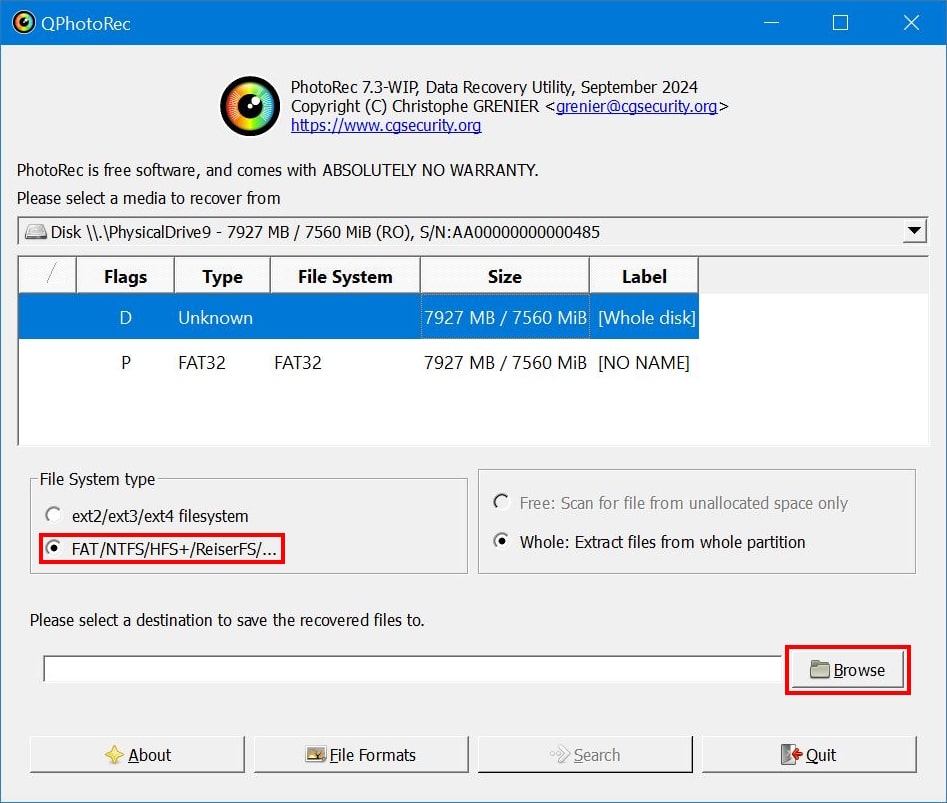Click the [Whole disk] label cell
Viewport: 947px width, 803px height.
tap(646, 318)
